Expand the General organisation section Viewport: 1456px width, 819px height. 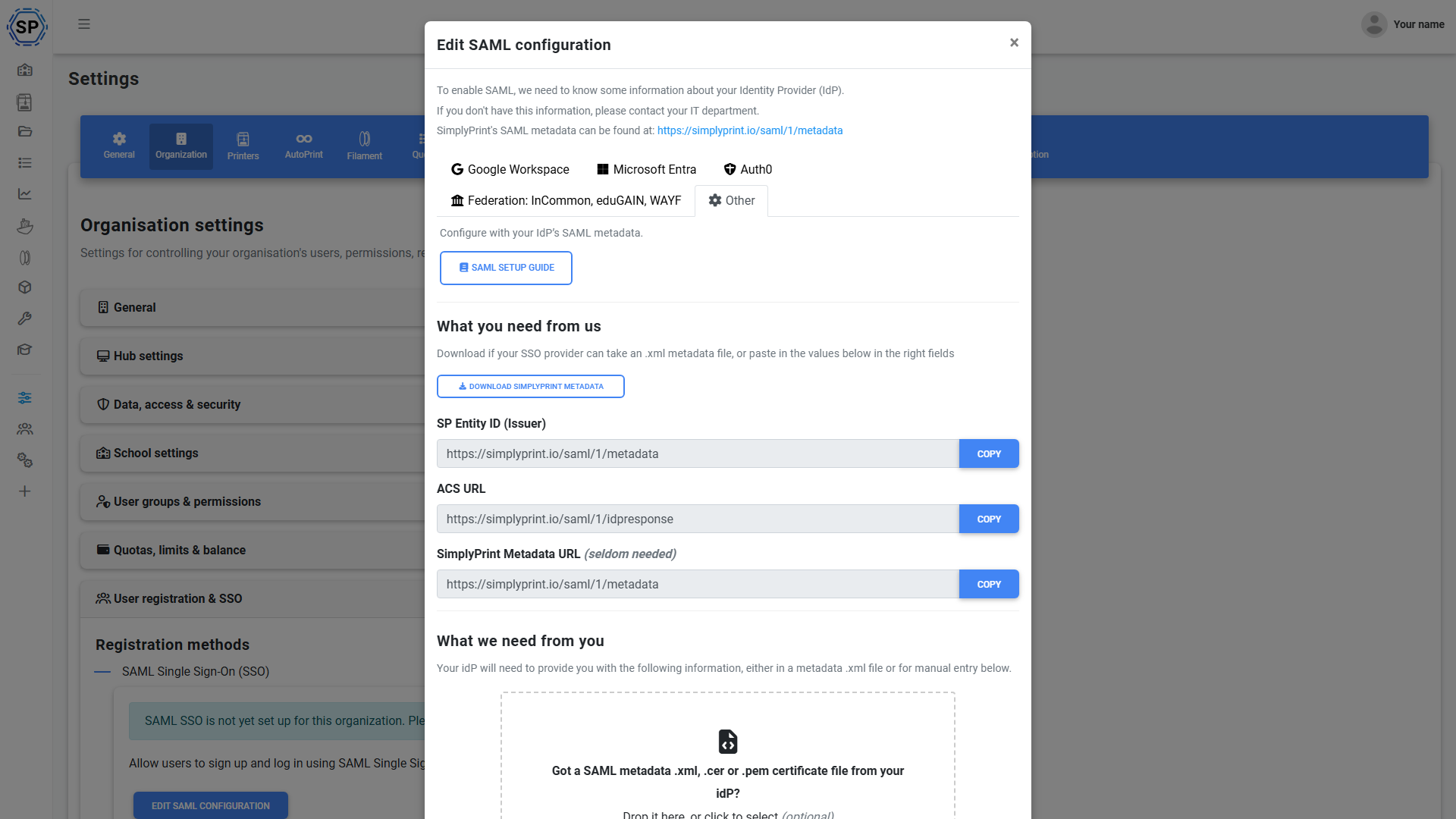[253, 308]
